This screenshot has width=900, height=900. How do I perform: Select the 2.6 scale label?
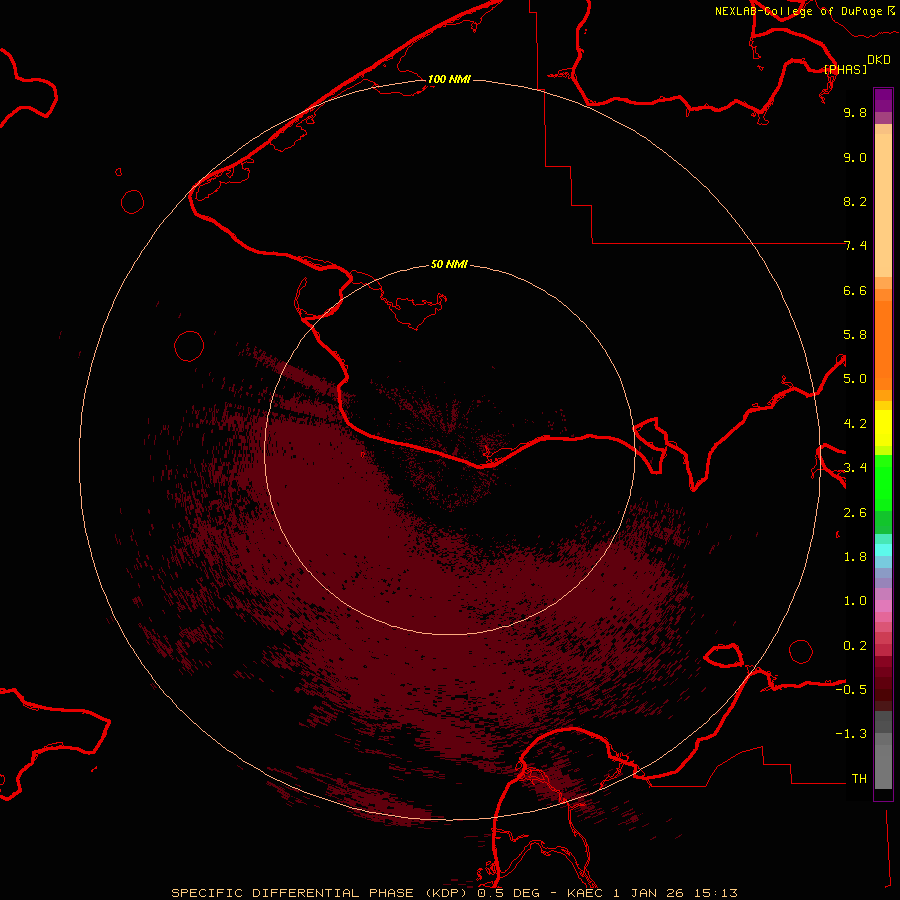[855, 513]
